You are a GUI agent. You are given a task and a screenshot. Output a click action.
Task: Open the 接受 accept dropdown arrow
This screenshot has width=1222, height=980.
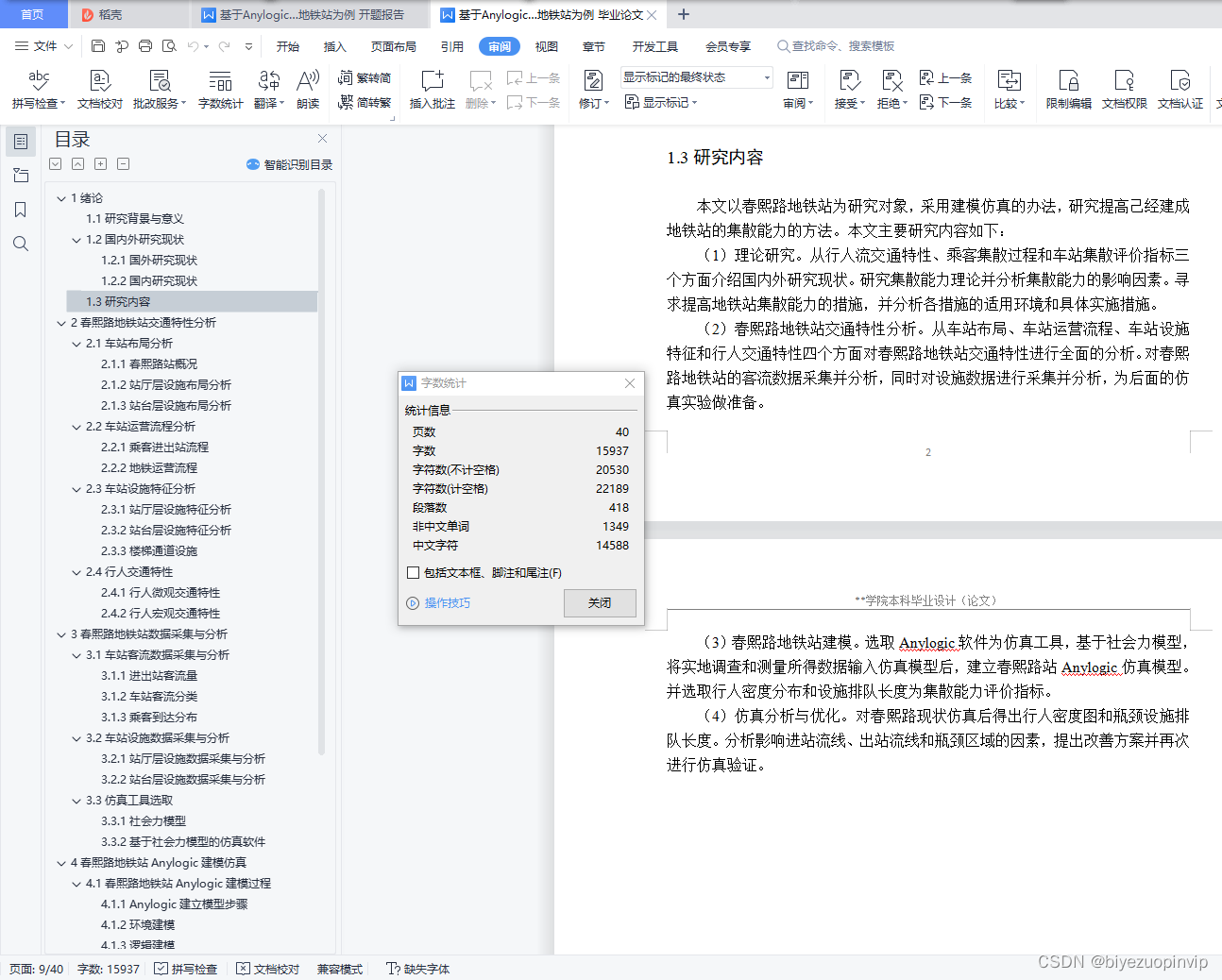[862, 104]
